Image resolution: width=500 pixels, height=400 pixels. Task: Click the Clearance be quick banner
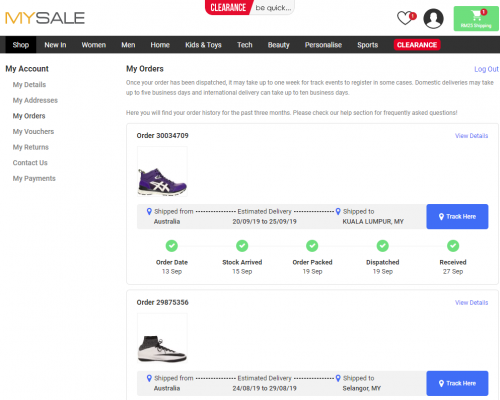pyautogui.click(x=250, y=7)
